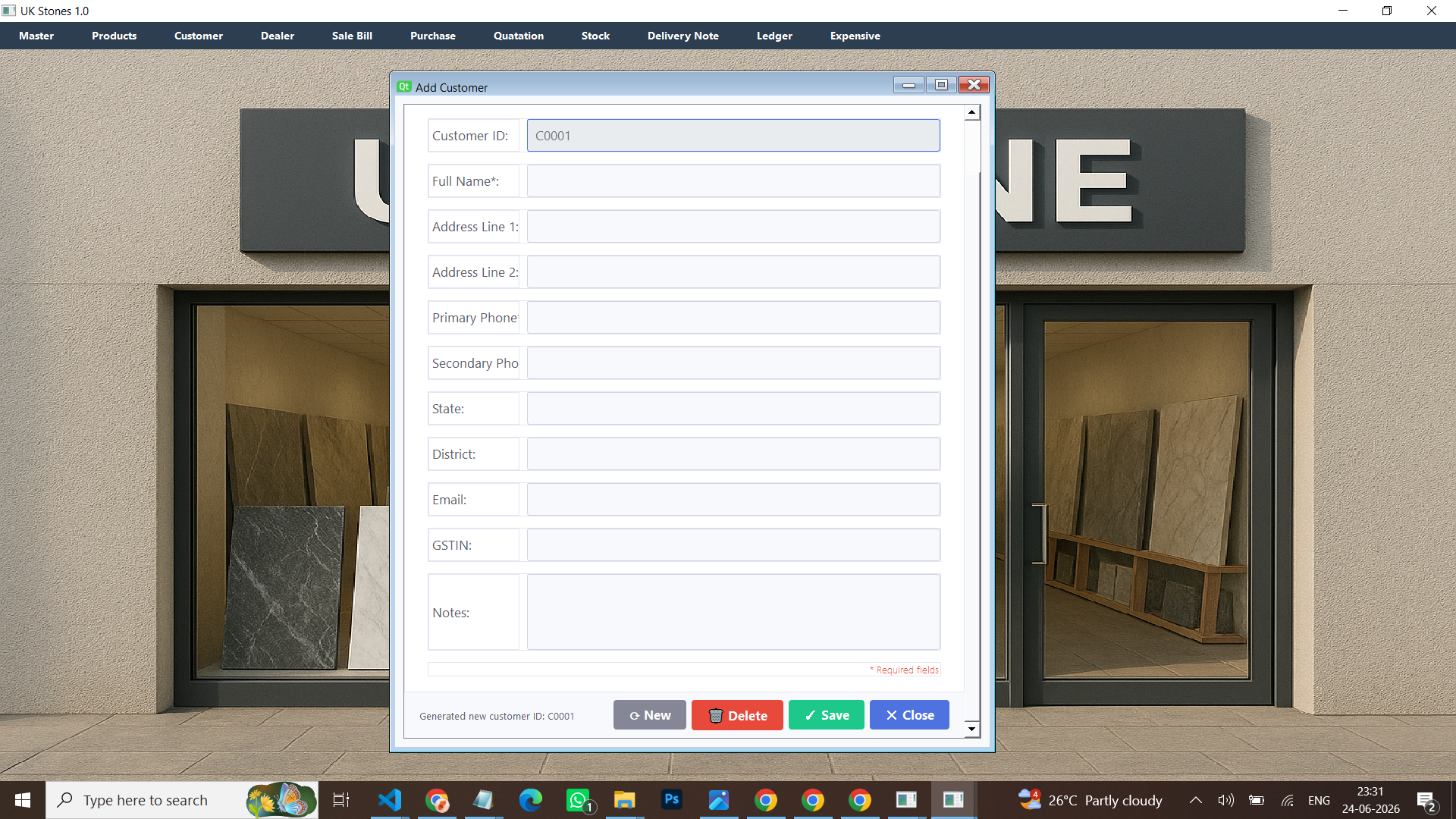The image size is (1456, 819).
Task: Click the dialog scrollbar down arrow
Action: pyautogui.click(x=971, y=729)
